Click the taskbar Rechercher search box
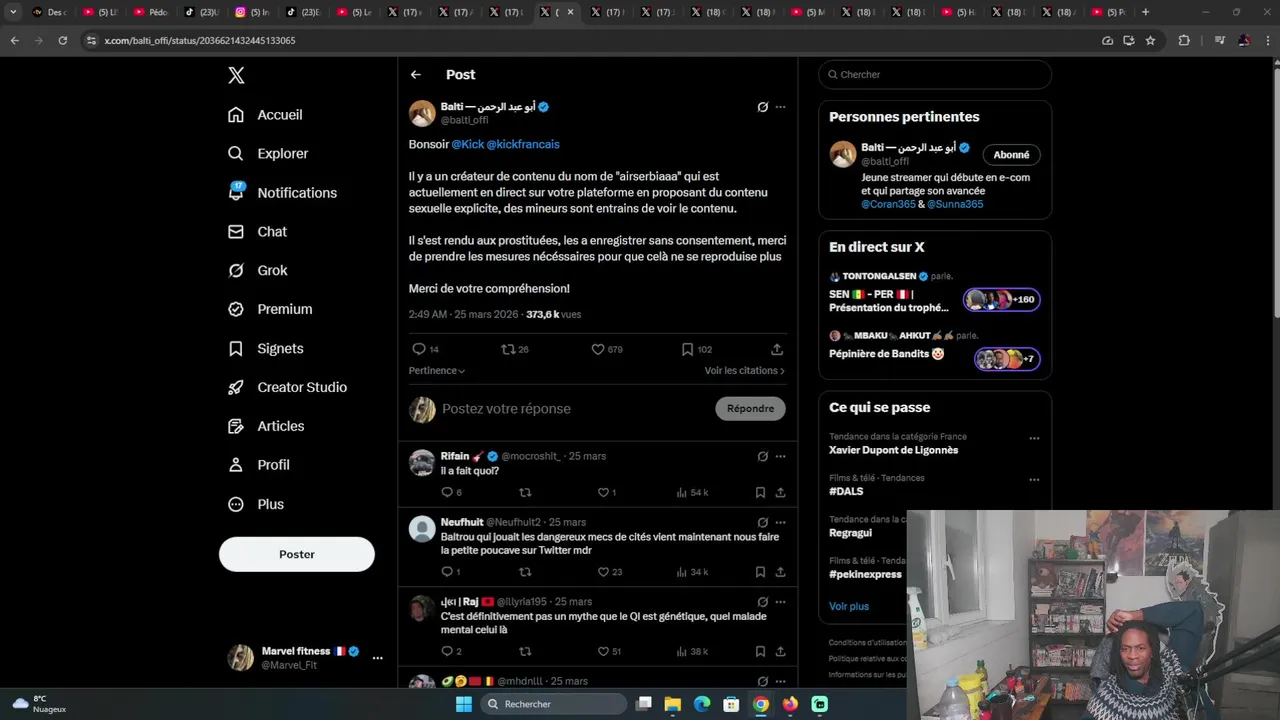 (x=553, y=704)
